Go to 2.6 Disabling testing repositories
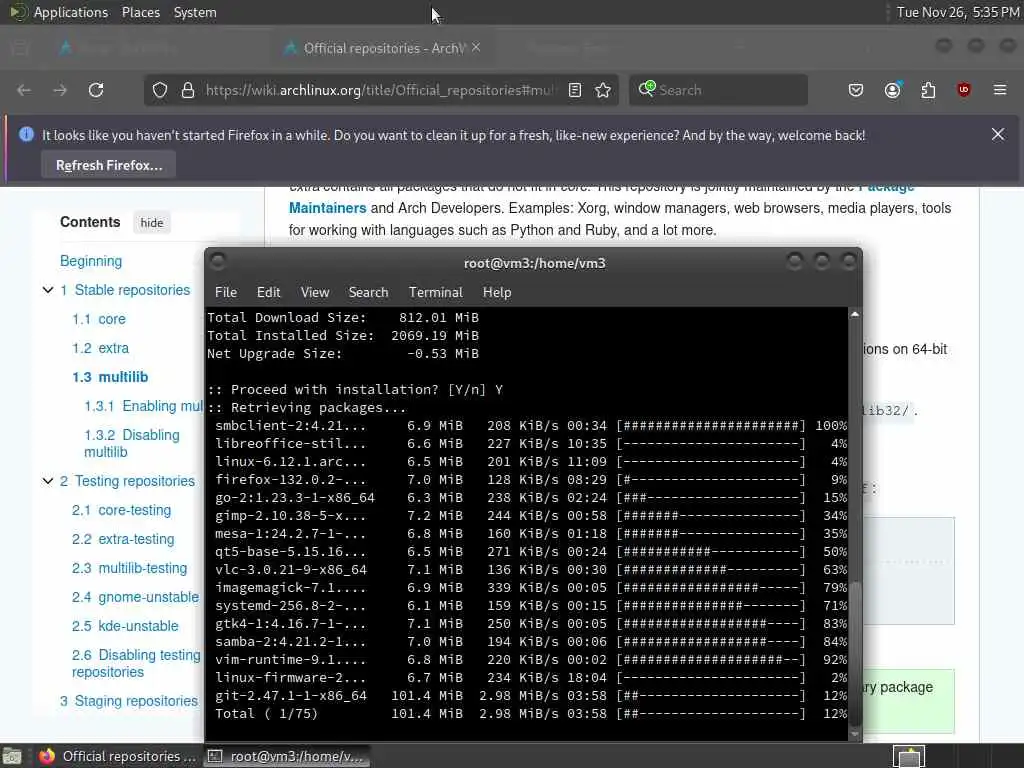The height and width of the screenshot is (768, 1024). click(136, 664)
